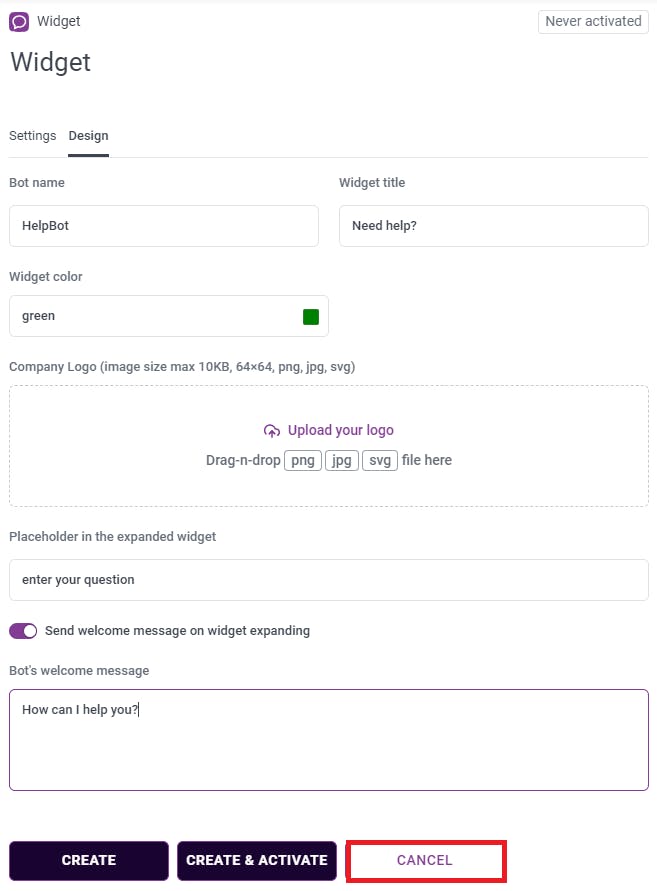Screen dimensions: 657x891
Task: Click the Bot's welcome message textarea
Action: [328, 740]
